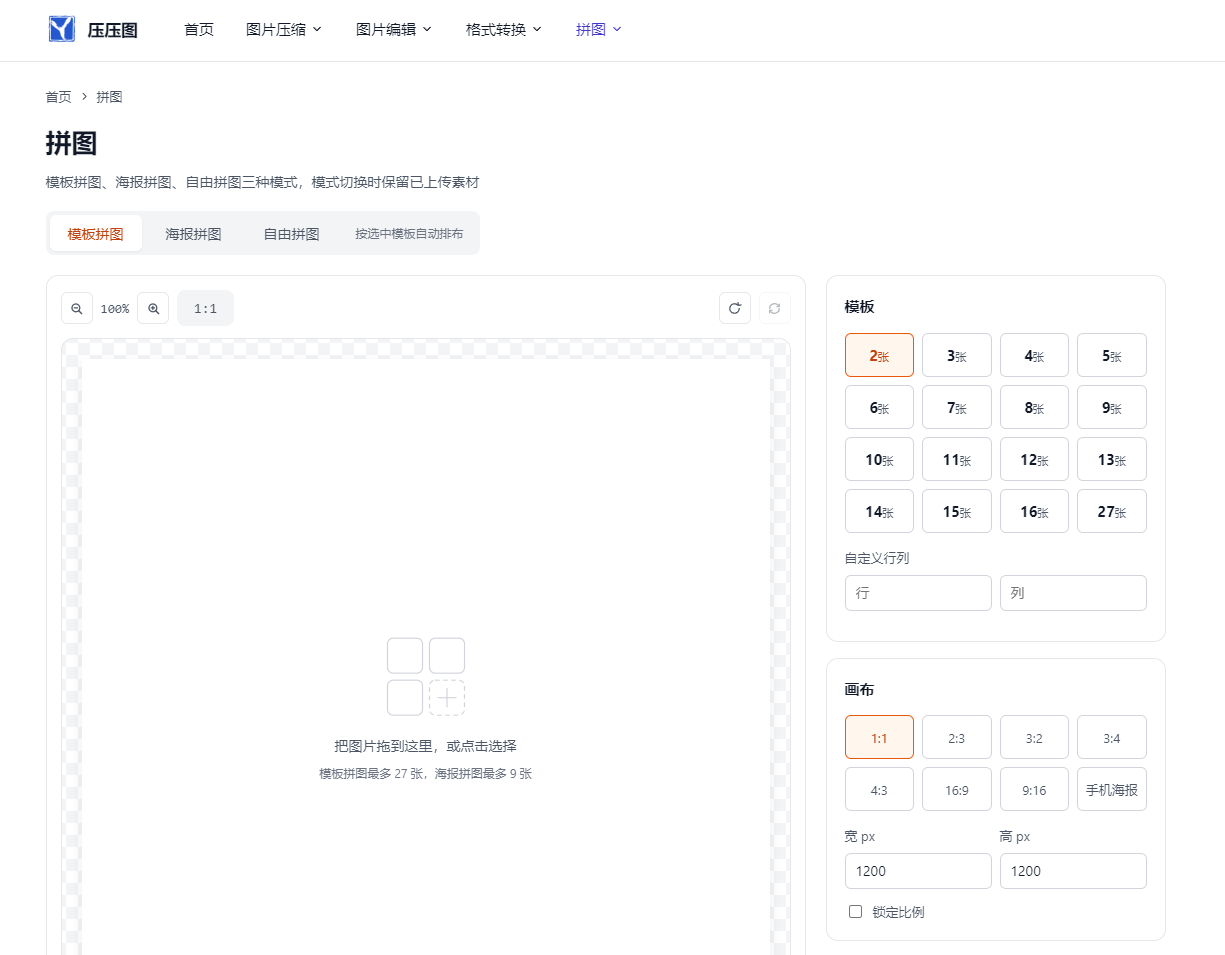Set canvas ratio to 3:2
The image size is (1225, 955).
click(1034, 737)
